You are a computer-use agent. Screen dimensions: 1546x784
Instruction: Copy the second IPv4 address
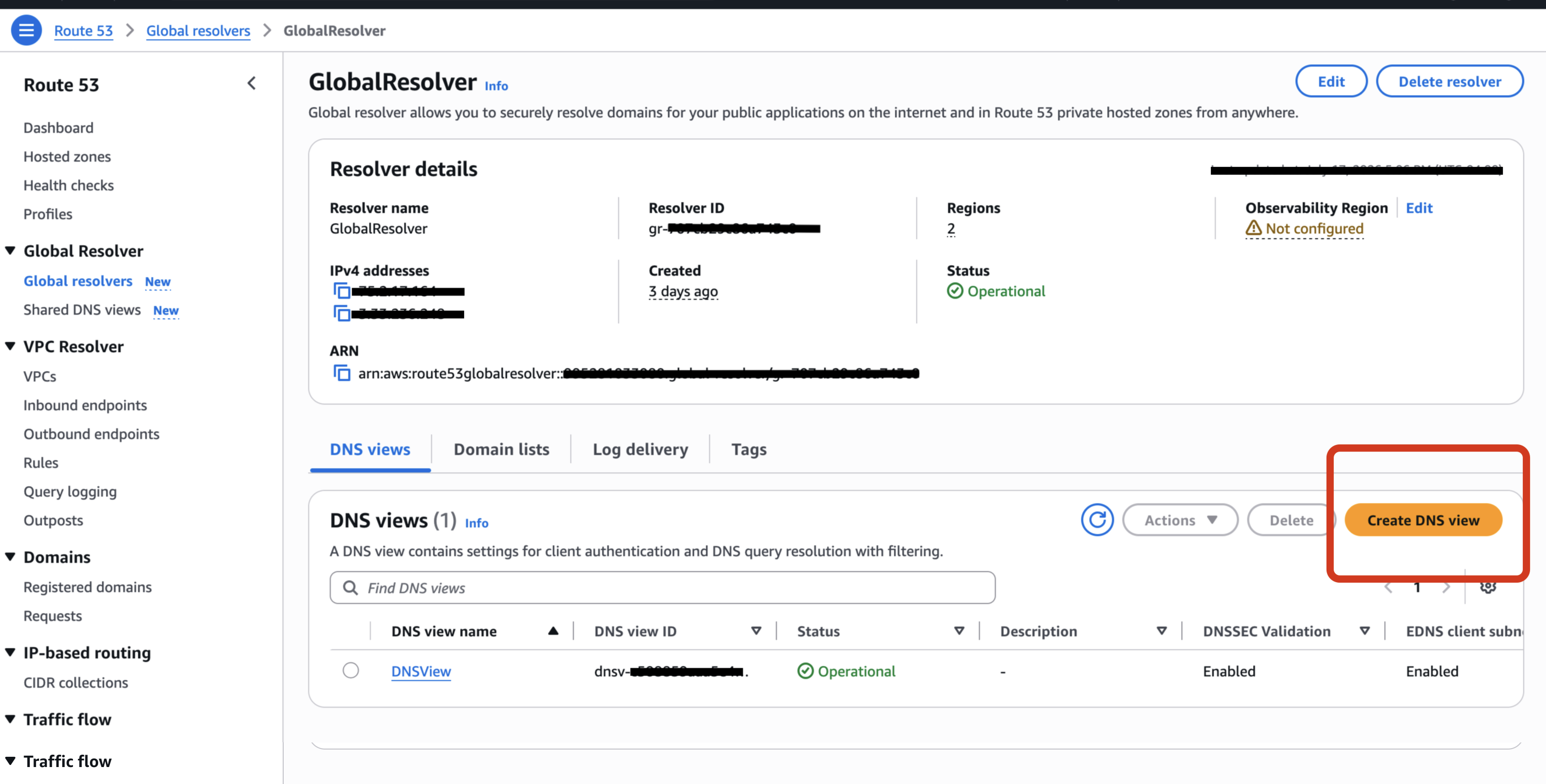click(x=342, y=313)
